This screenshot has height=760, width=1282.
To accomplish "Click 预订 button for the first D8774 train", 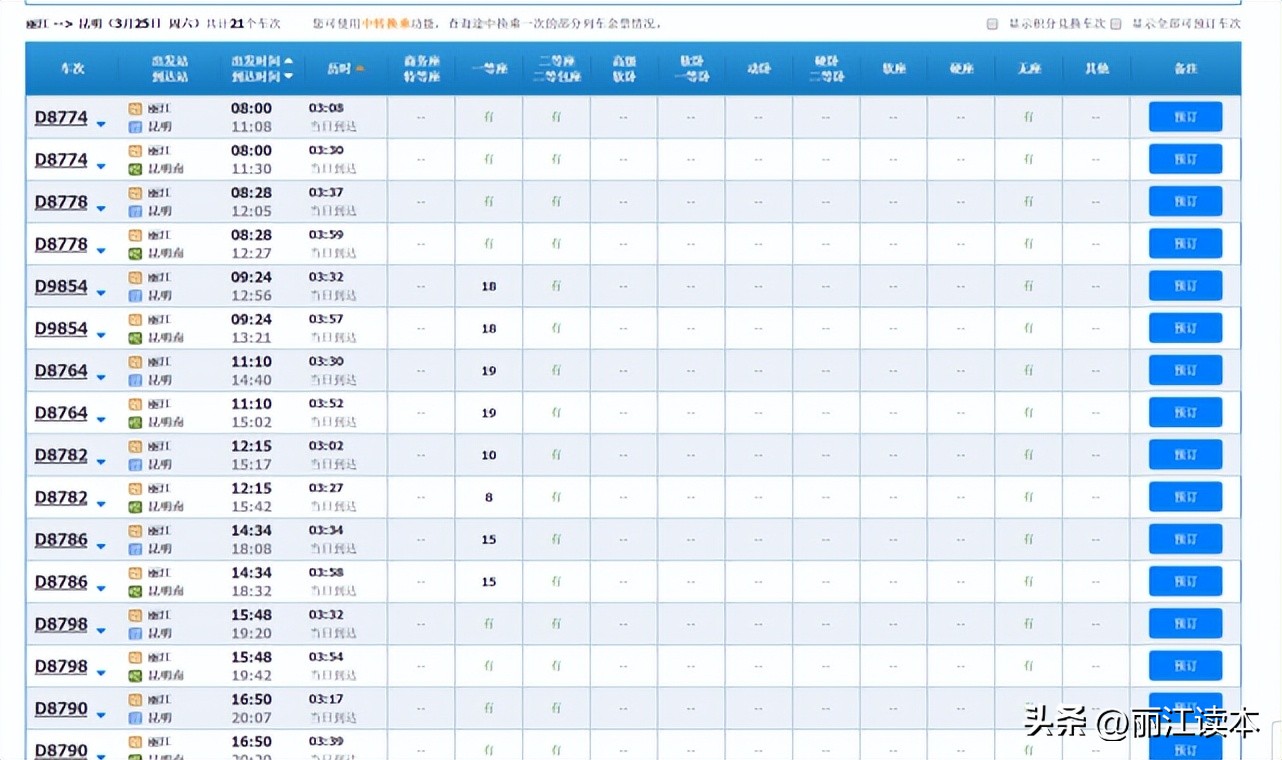I will coord(1186,116).
